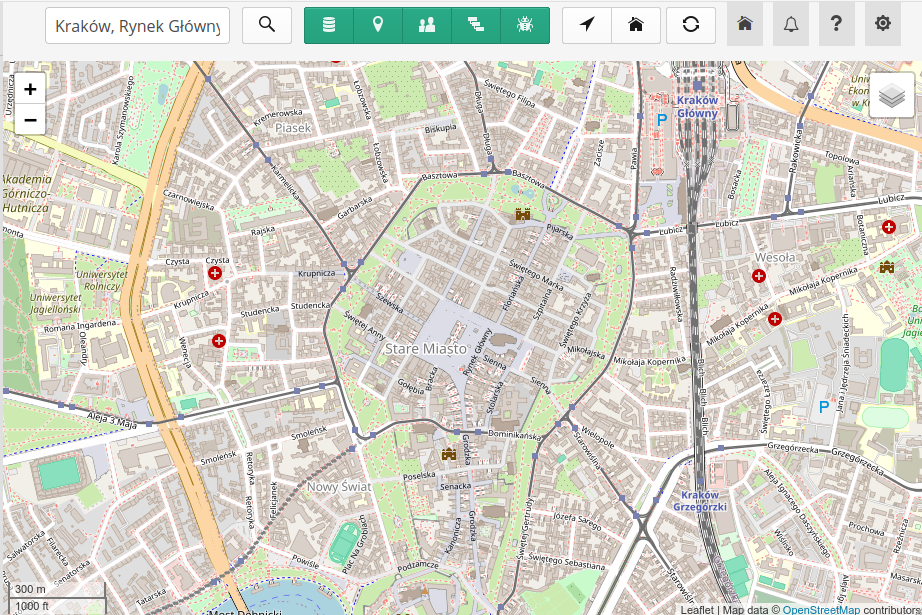Zoom in with the plus button
Viewport: 922px width, 615px height.
point(30,89)
